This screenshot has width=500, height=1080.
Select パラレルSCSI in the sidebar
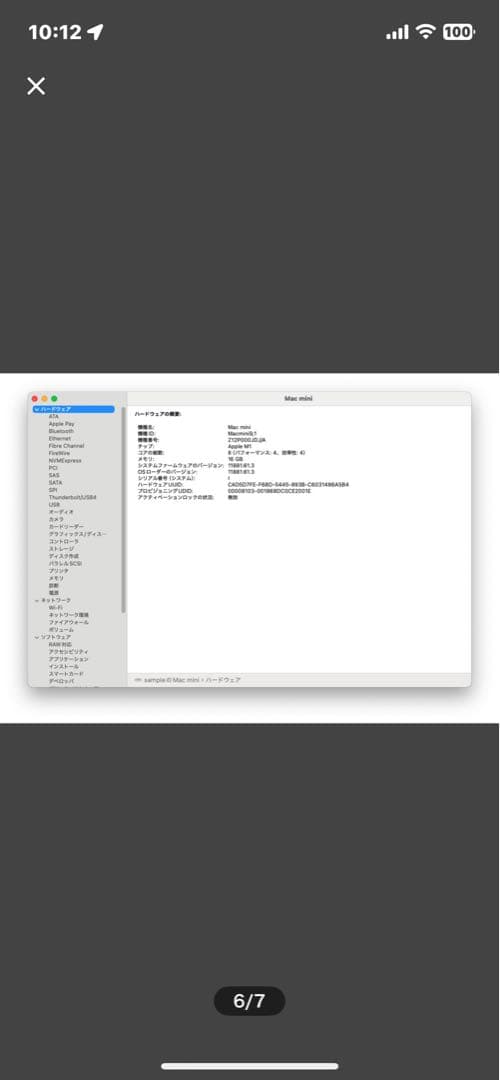[x=65, y=563]
